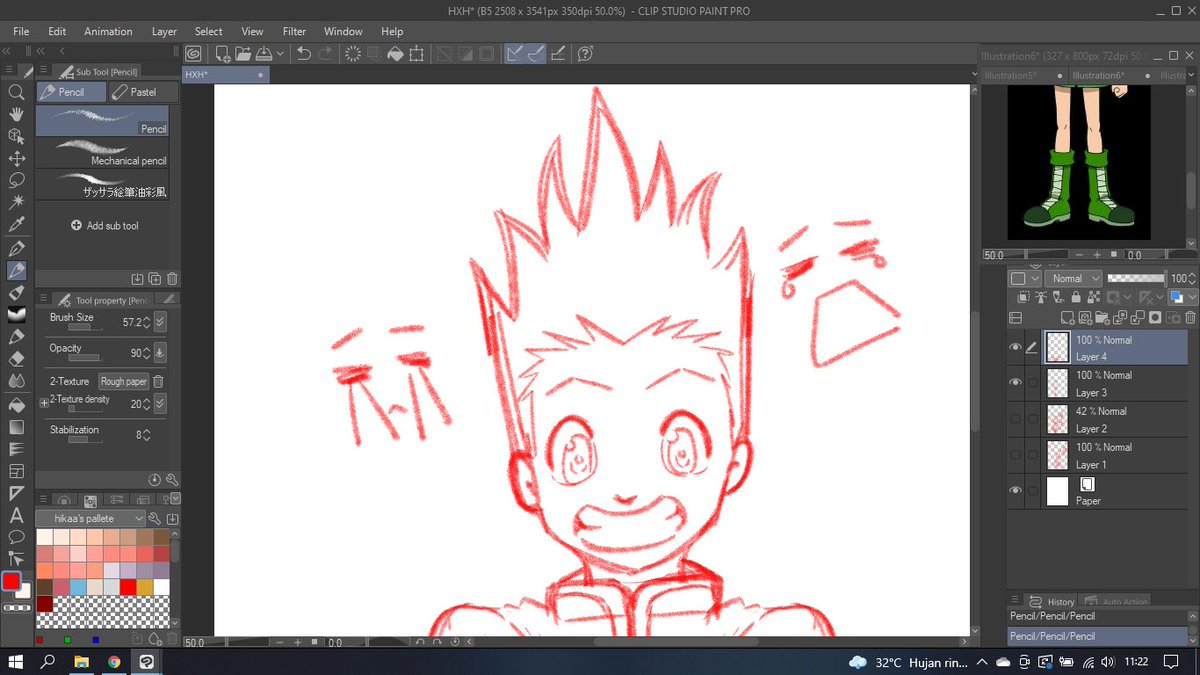Select the Mechanical pencil sub tool
The height and width of the screenshot is (675, 1200).
point(103,154)
